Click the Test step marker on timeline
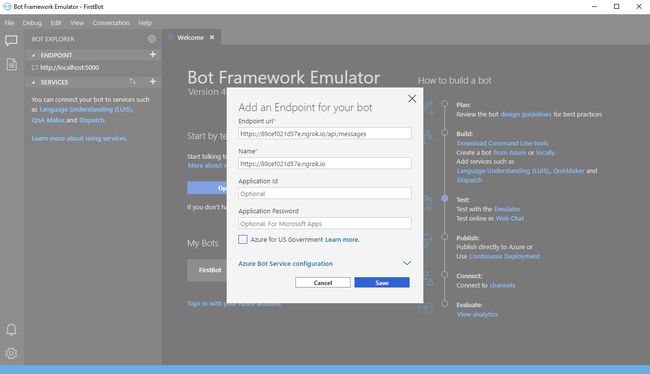Viewport: 650px width, 374px height. coord(444,198)
